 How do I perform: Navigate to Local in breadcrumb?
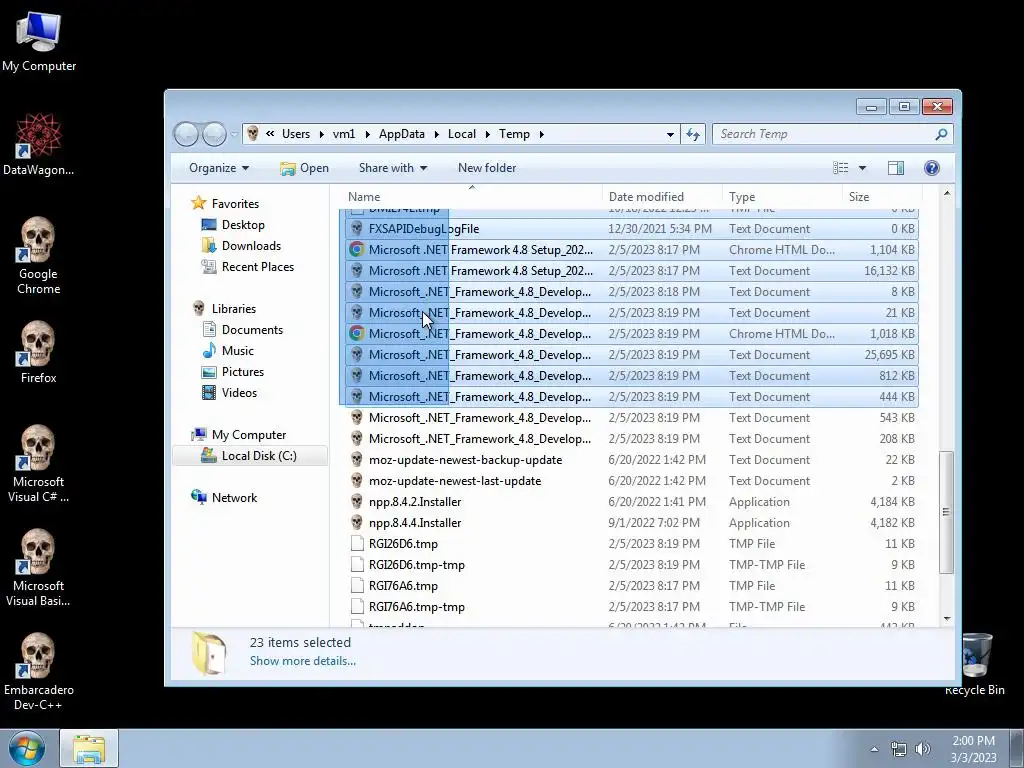[462, 134]
